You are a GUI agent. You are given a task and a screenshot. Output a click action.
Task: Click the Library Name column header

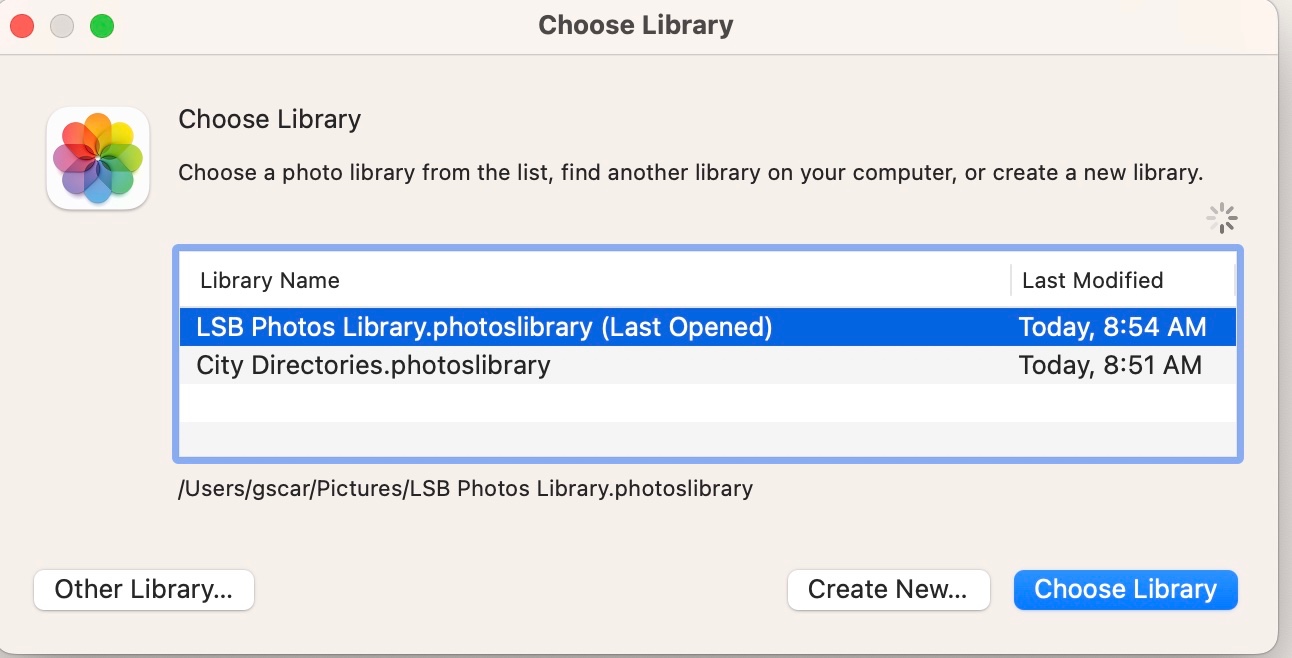(x=269, y=280)
